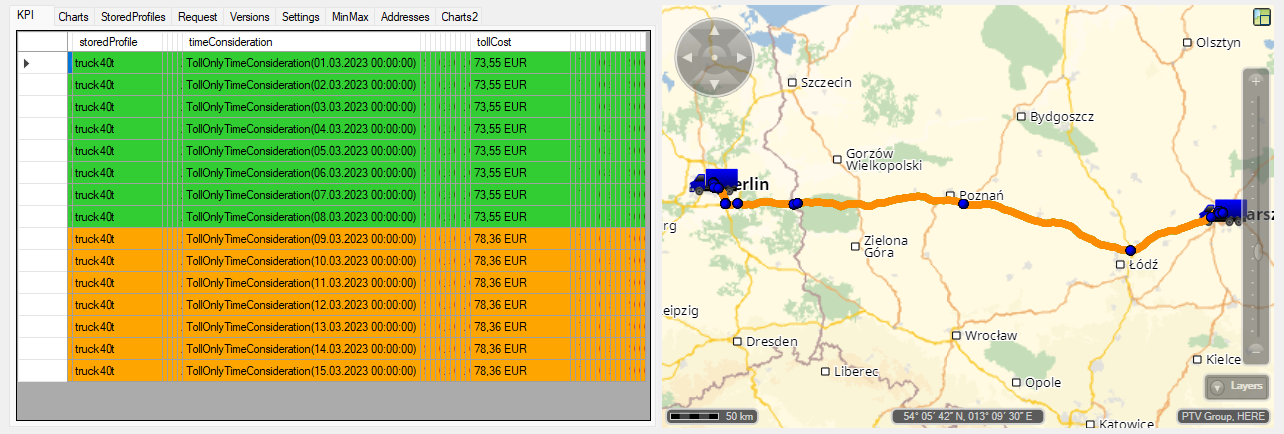1284x434 pixels.
Task: Select the 09.03.2023 toll row
Action: click(300, 239)
